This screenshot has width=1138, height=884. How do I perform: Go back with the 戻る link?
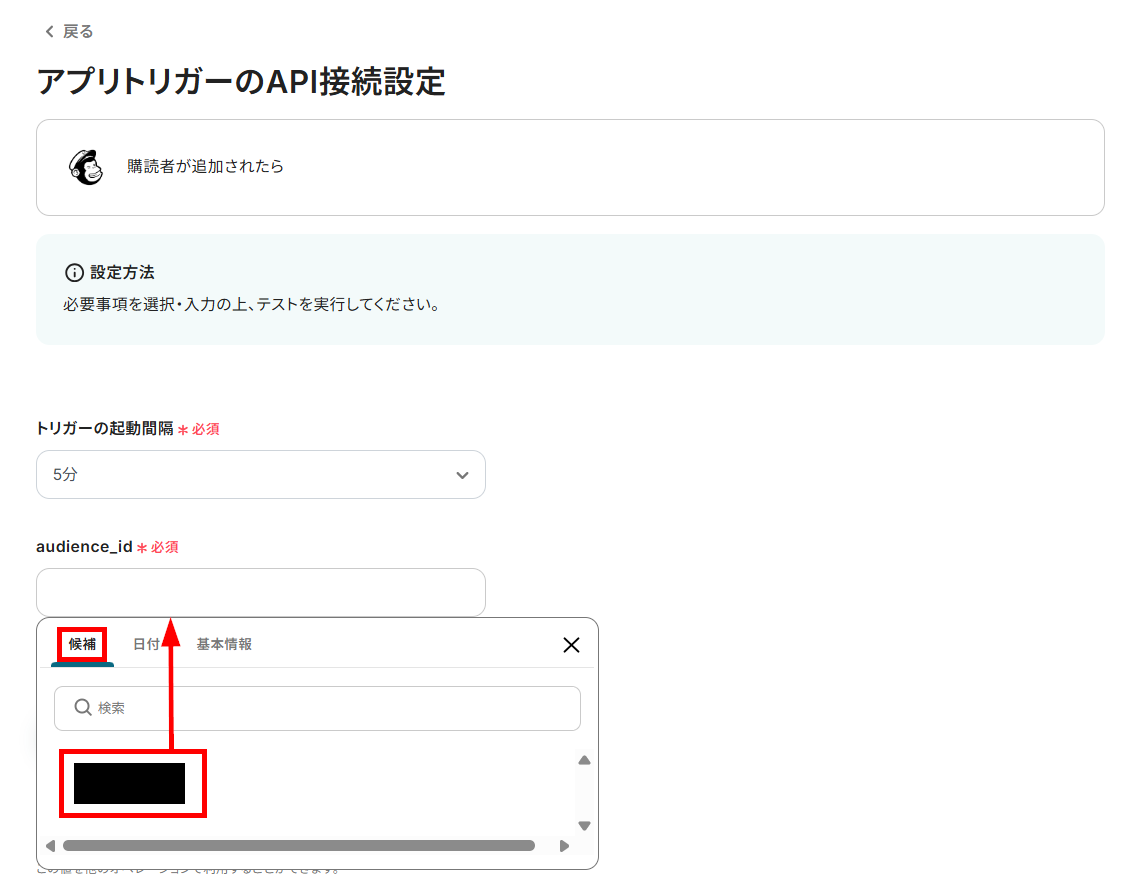pyautogui.click(x=69, y=31)
